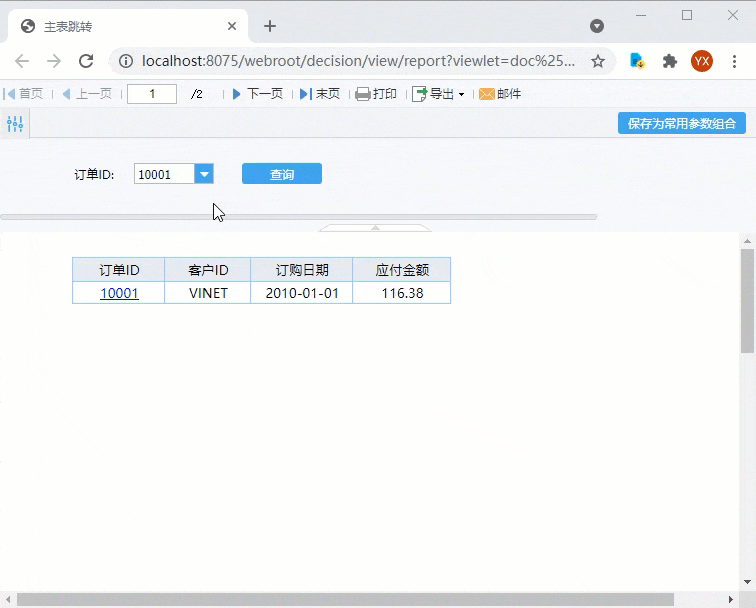Image resolution: width=756 pixels, height=608 pixels.
Task: Select the 主表跳转 browser tab
Action: coord(128,26)
